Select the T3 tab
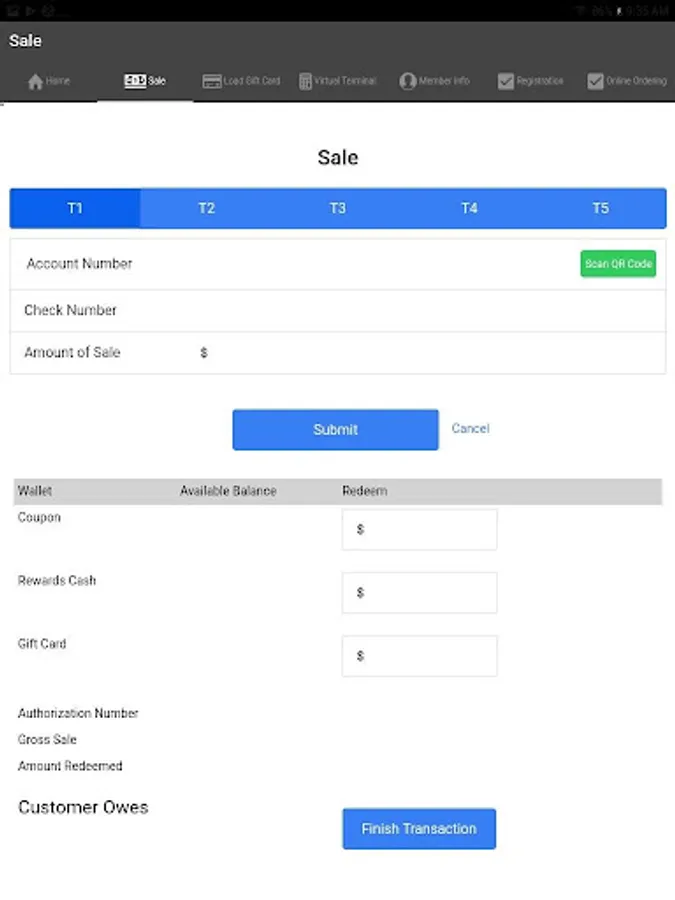This screenshot has width=675, height=900. 338,208
